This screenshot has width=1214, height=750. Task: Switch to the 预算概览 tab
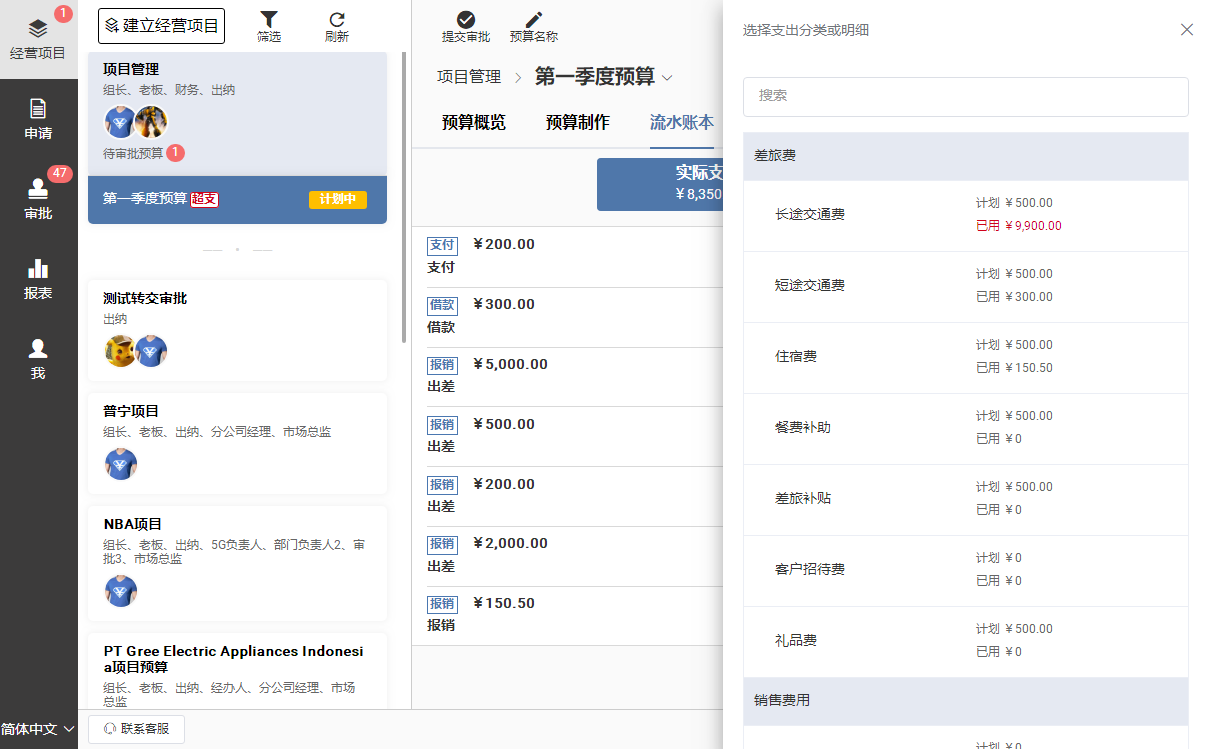pyautogui.click(x=474, y=123)
